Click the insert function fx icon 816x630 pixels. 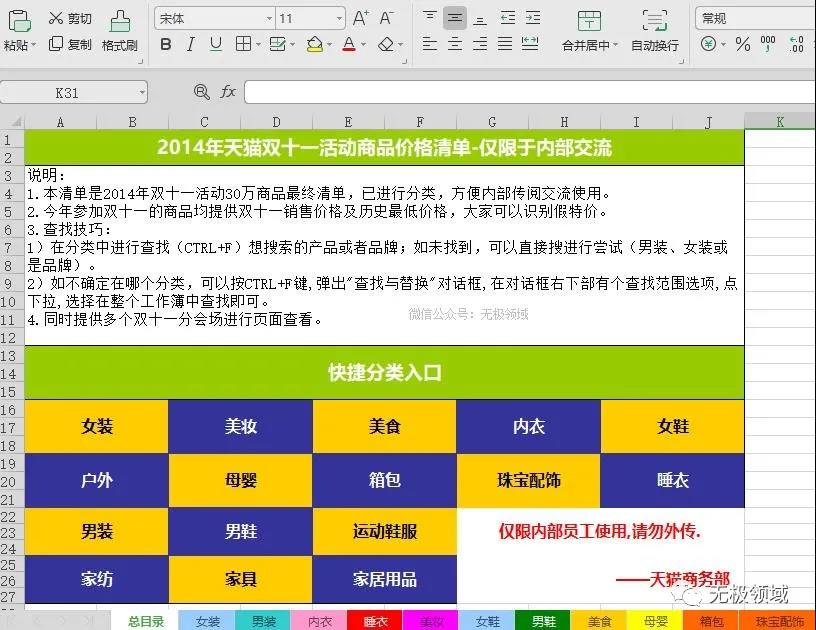click(228, 92)
